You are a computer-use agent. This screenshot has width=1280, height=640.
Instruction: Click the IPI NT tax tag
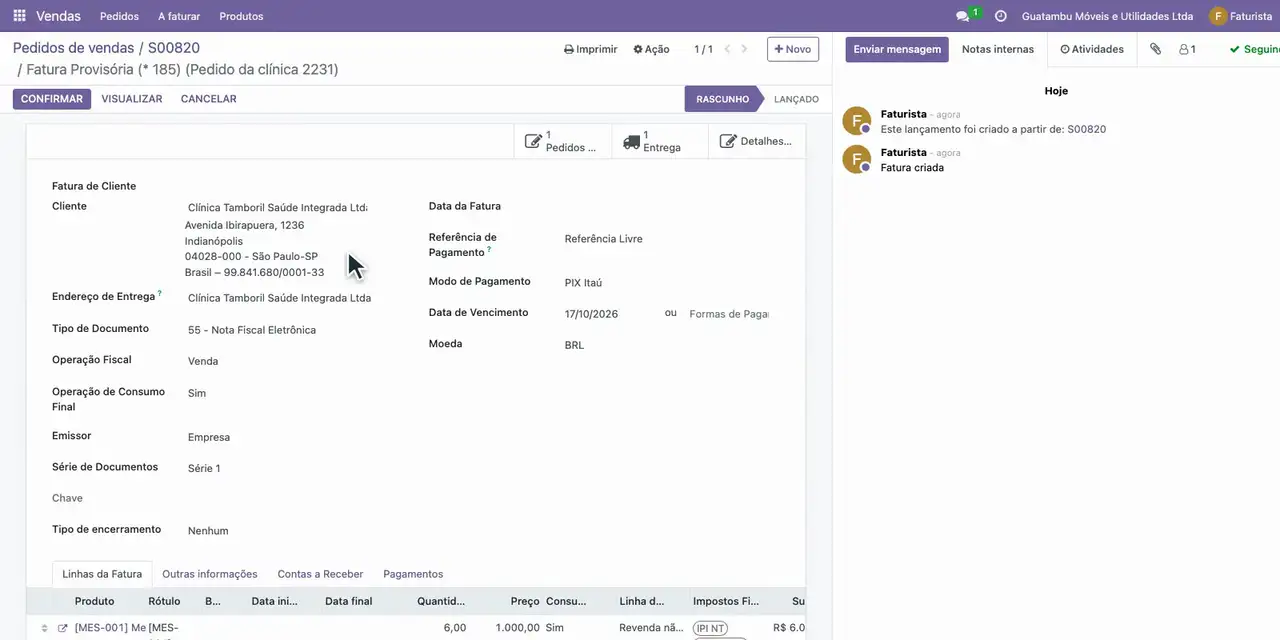710,629
